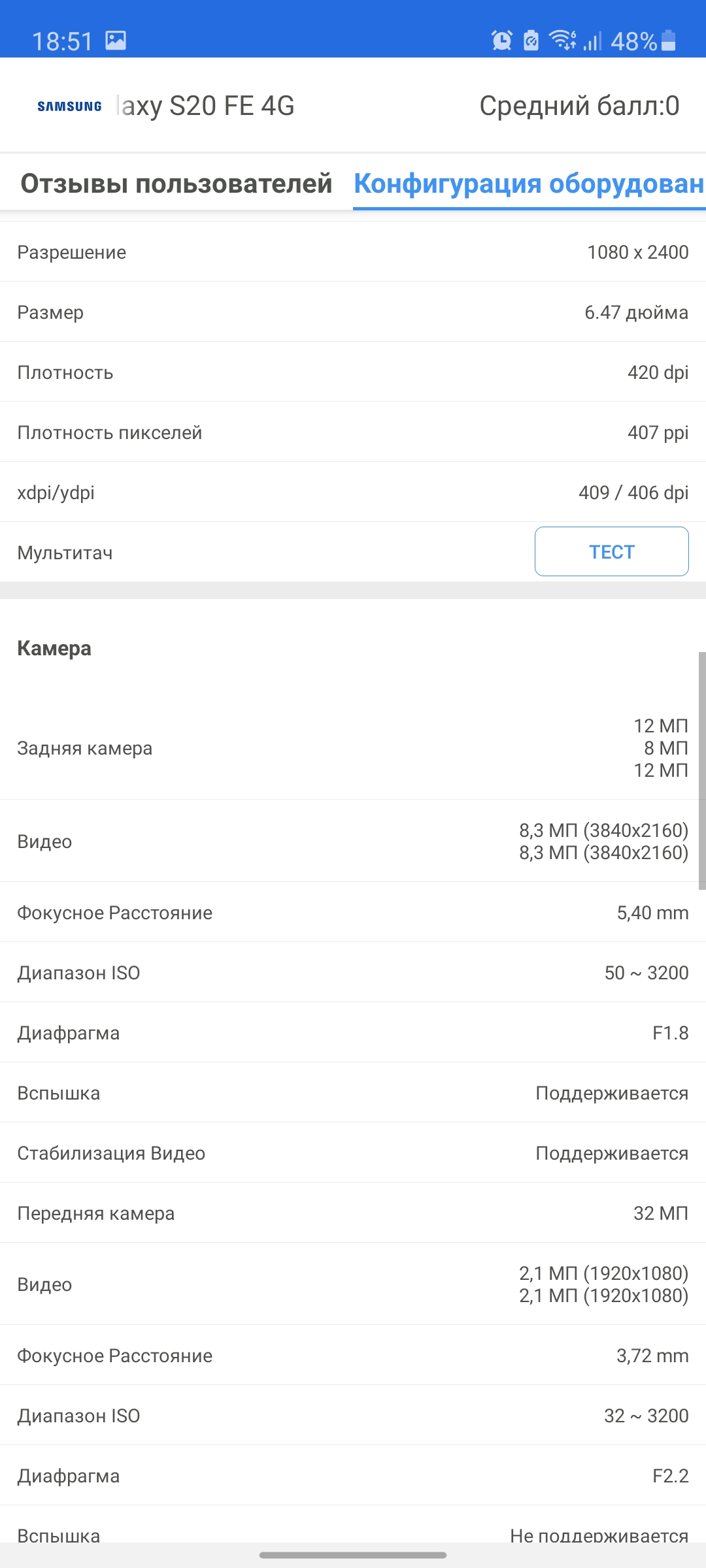Select the Диапазон ISO 32 ~ 3200 row
Viewport: 706px width, 1568px height.
353,1416
